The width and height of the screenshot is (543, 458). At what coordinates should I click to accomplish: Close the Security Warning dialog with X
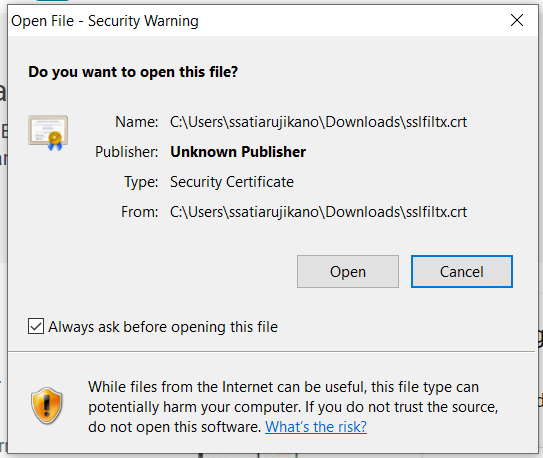517,20
